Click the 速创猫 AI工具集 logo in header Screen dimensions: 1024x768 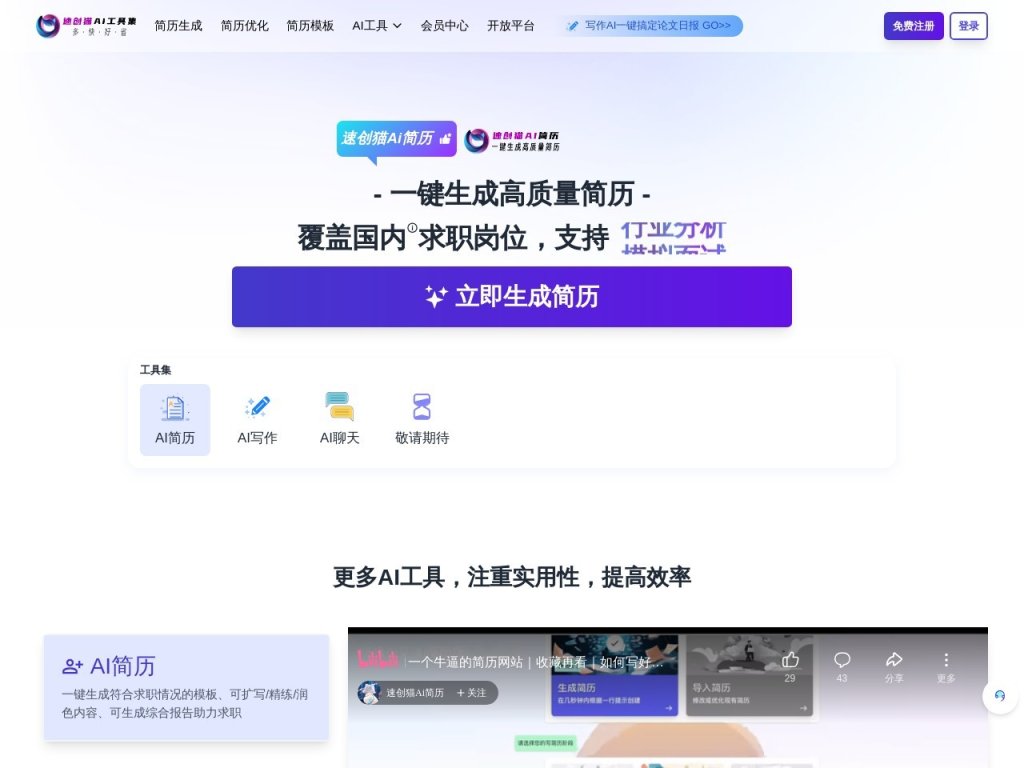[x=86, y=26]
